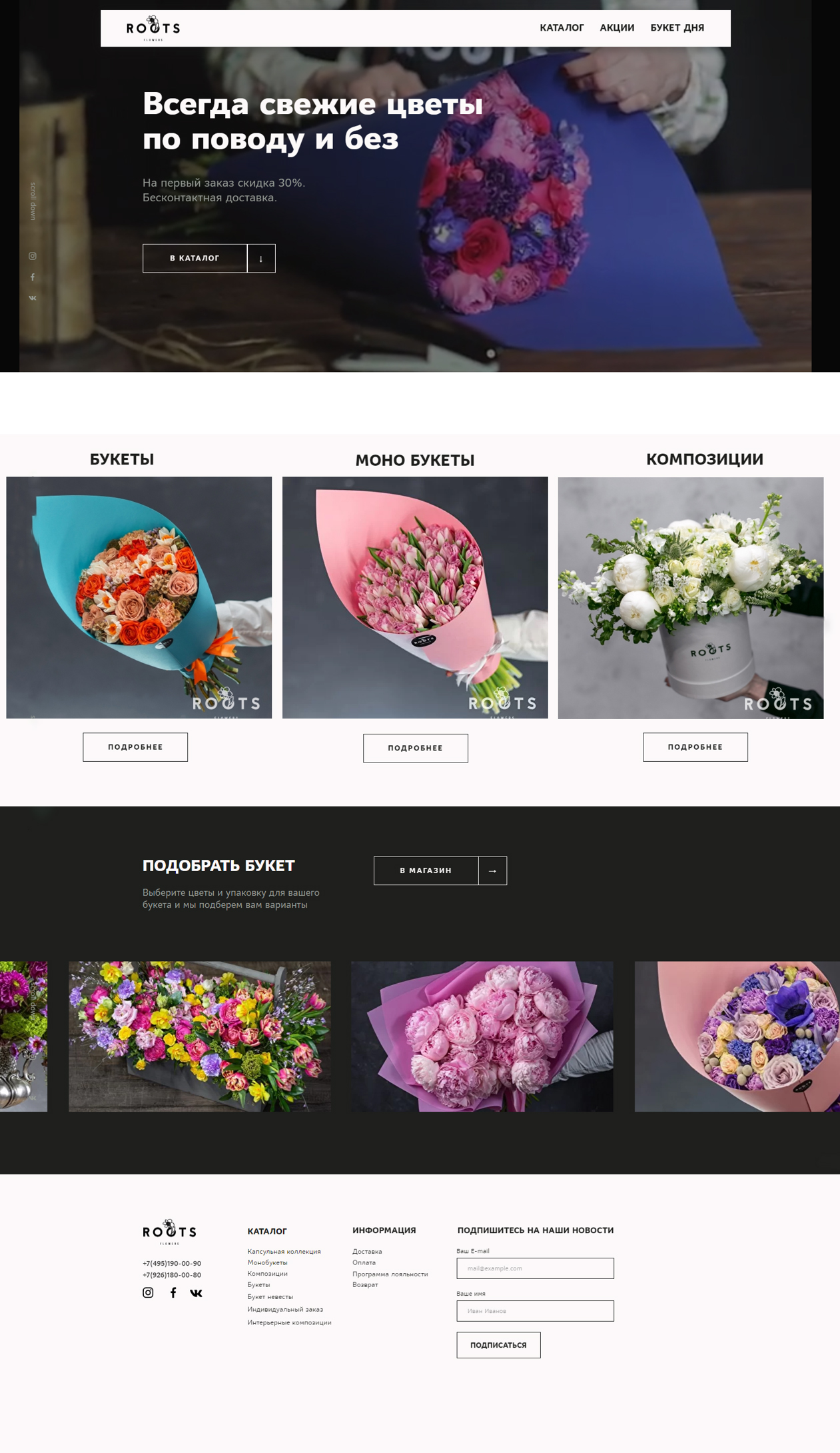The height and width of the screenshot is (1453, 840).
Task: Open the КОМПОЗИЦИИ category photo
Action: click(x=691, y=598)
